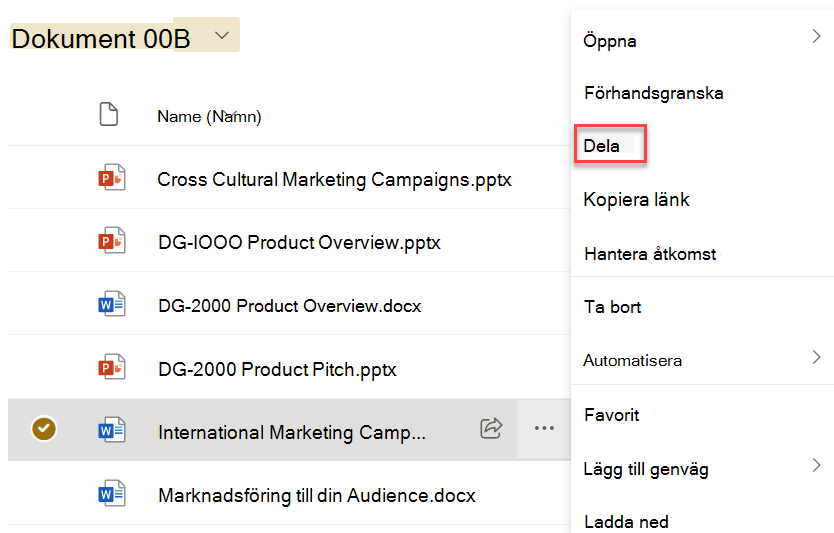Click the Word icon for Marknadsföring till din Audience
The width and height of the screenshot is (834, 533).
coord(112,493)
